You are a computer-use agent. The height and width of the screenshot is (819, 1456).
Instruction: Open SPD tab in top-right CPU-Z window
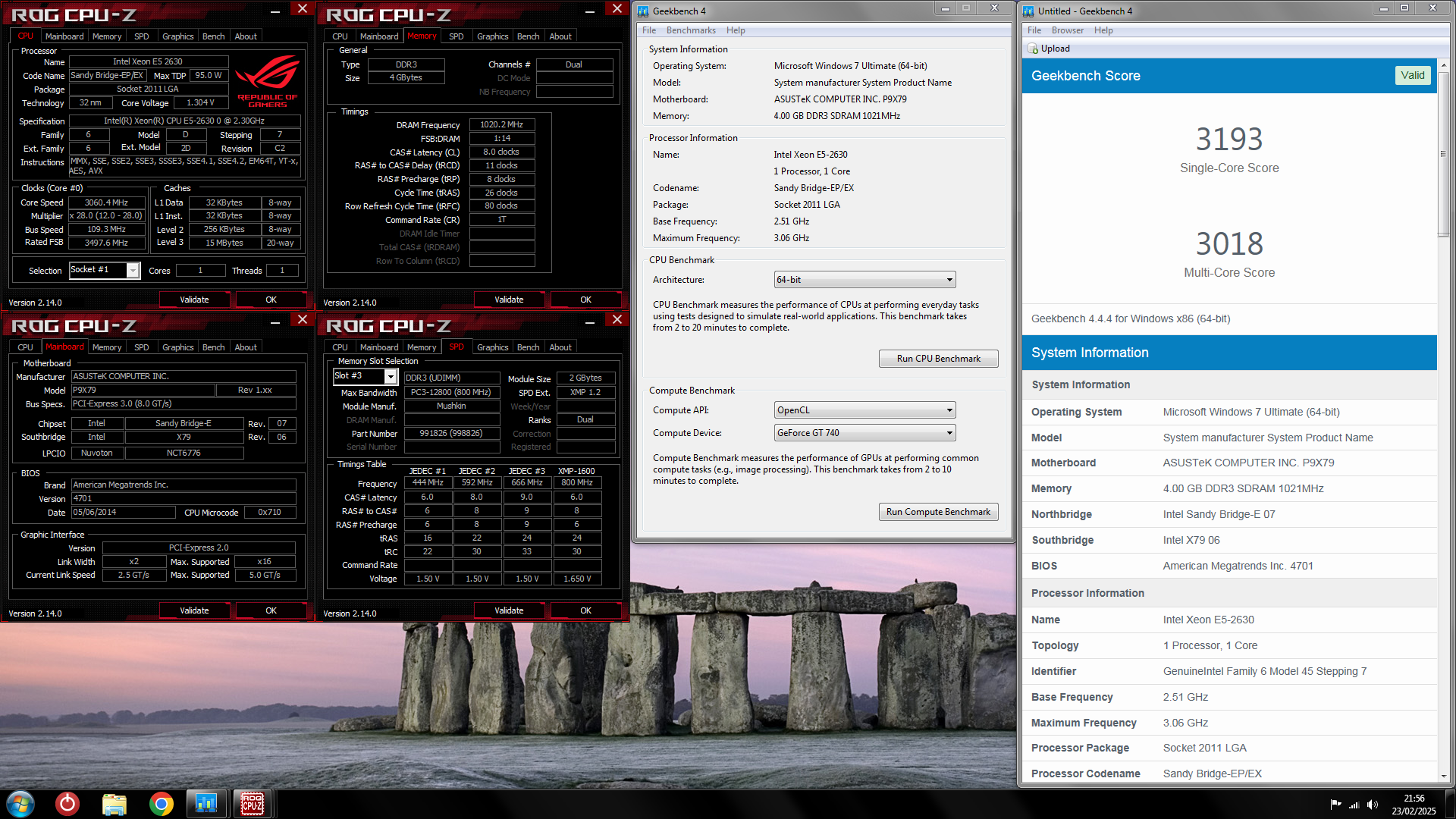pyautogui.click(x=456, y=36)
